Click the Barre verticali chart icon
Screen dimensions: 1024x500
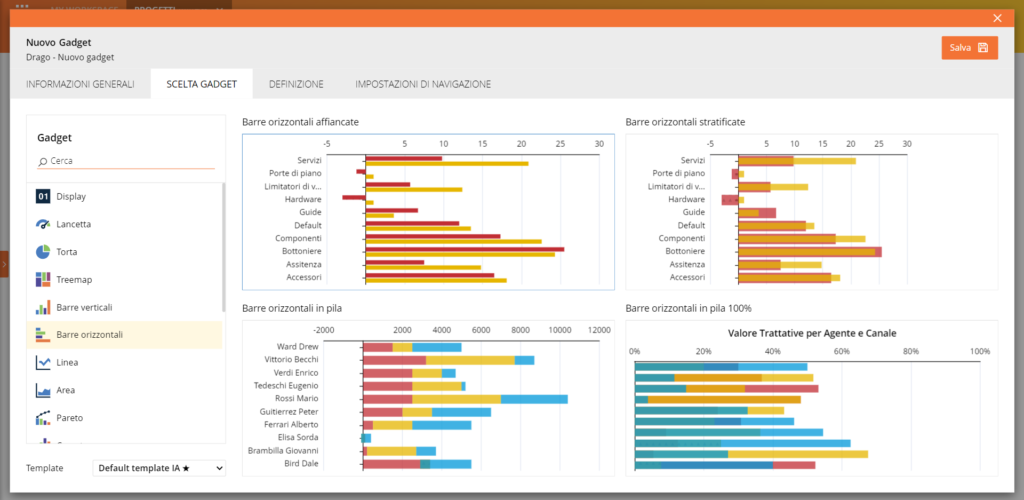43,307
